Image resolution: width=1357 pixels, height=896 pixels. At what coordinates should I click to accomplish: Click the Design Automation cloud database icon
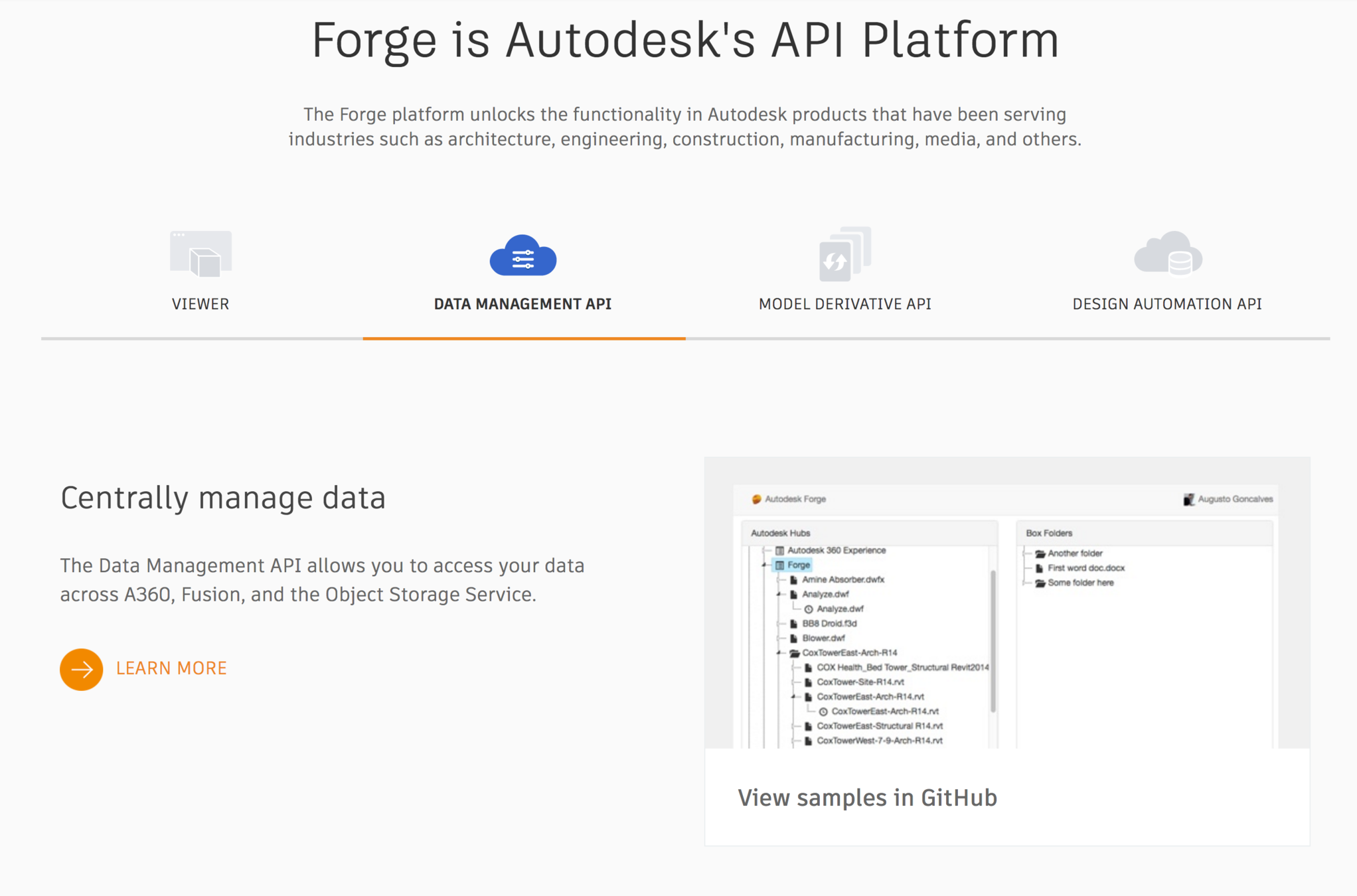[1167, 254]
